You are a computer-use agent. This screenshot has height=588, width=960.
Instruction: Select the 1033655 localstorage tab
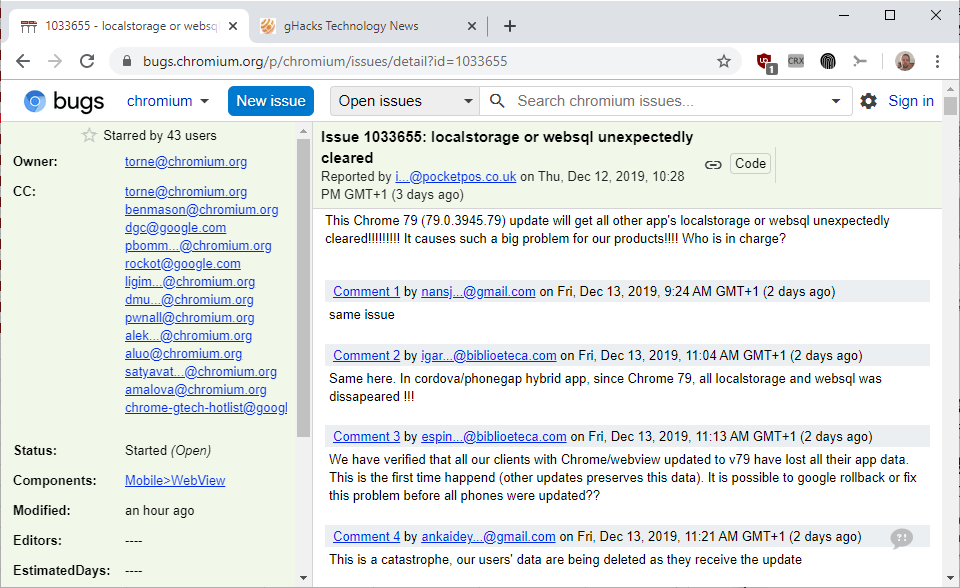tap(129, 26)
